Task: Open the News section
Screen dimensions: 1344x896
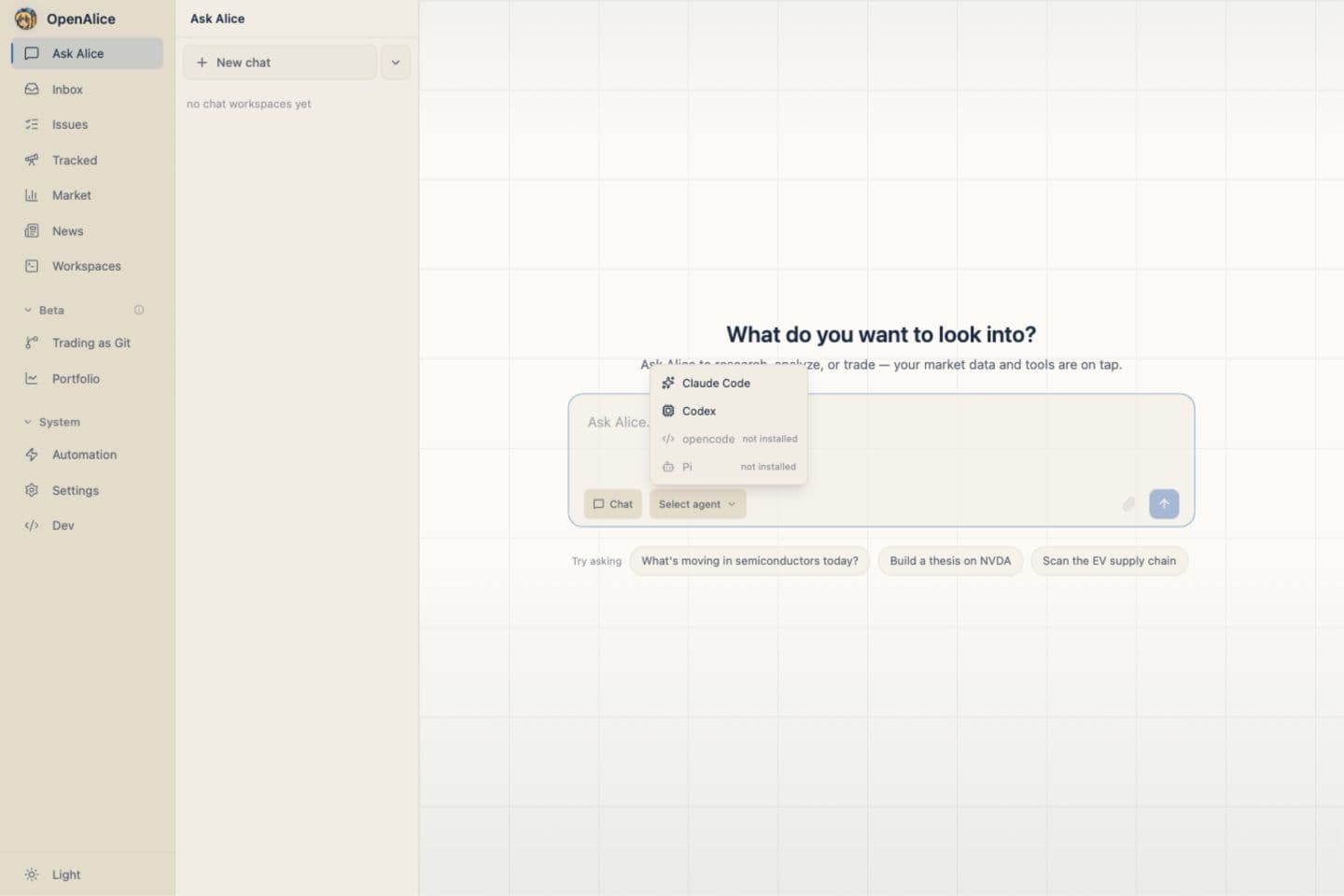Action: 88,231
